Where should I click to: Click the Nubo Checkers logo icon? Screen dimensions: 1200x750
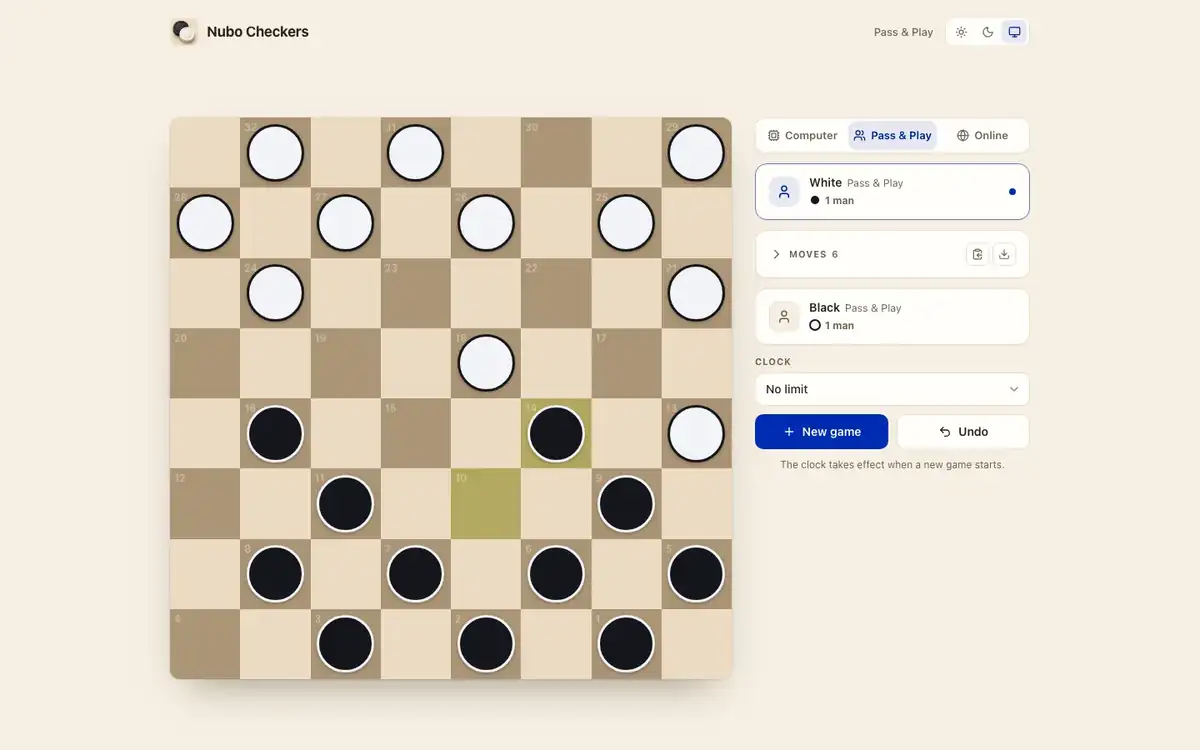[x=184, y=32]
